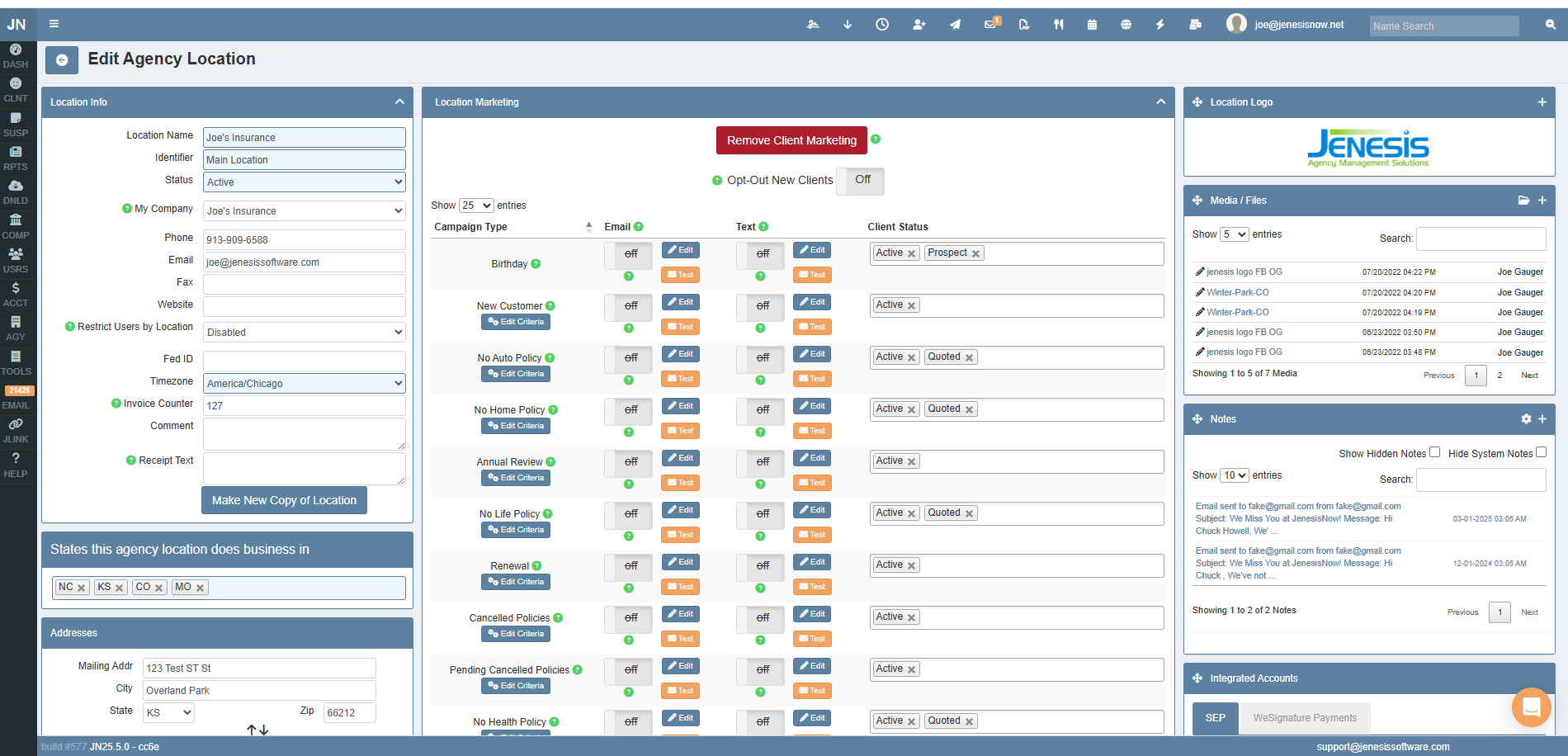Open the CLNT clients section in sidebar

click(x=16, y=89)
